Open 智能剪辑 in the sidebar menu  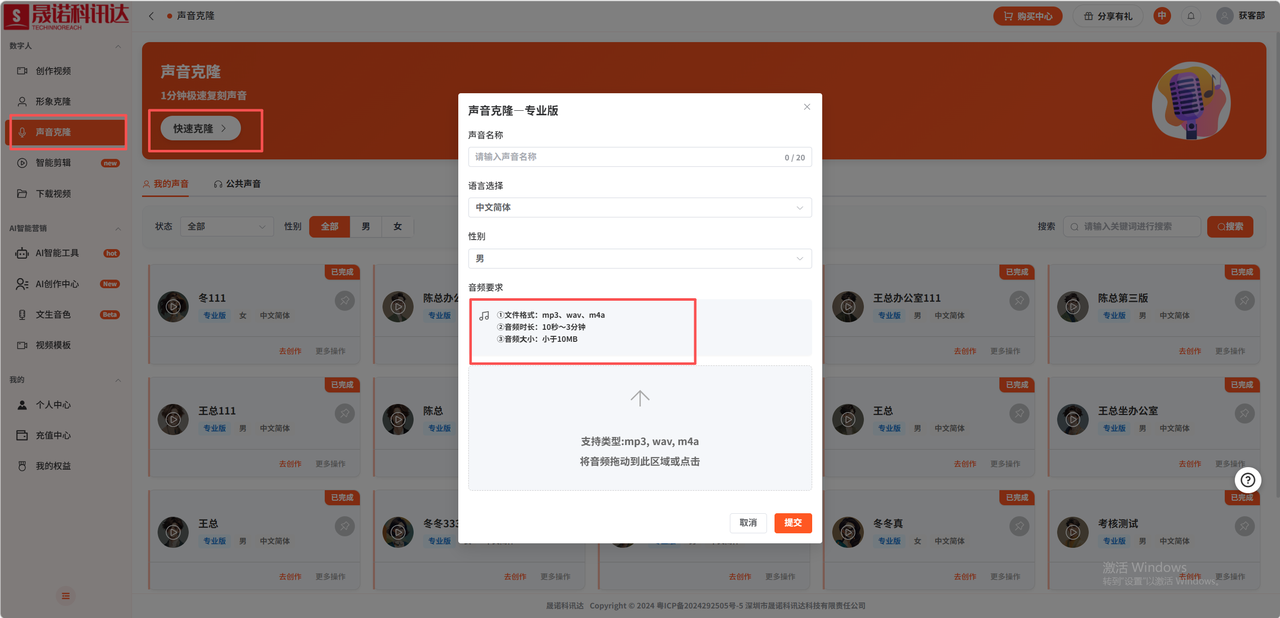[53, 162]
